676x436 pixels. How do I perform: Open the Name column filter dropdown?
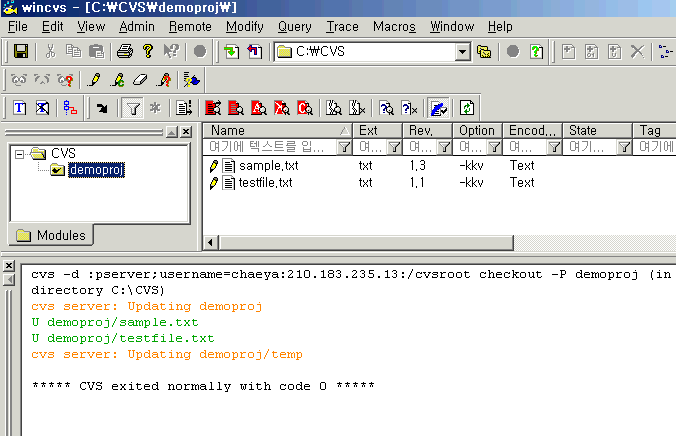coord(344,147)
